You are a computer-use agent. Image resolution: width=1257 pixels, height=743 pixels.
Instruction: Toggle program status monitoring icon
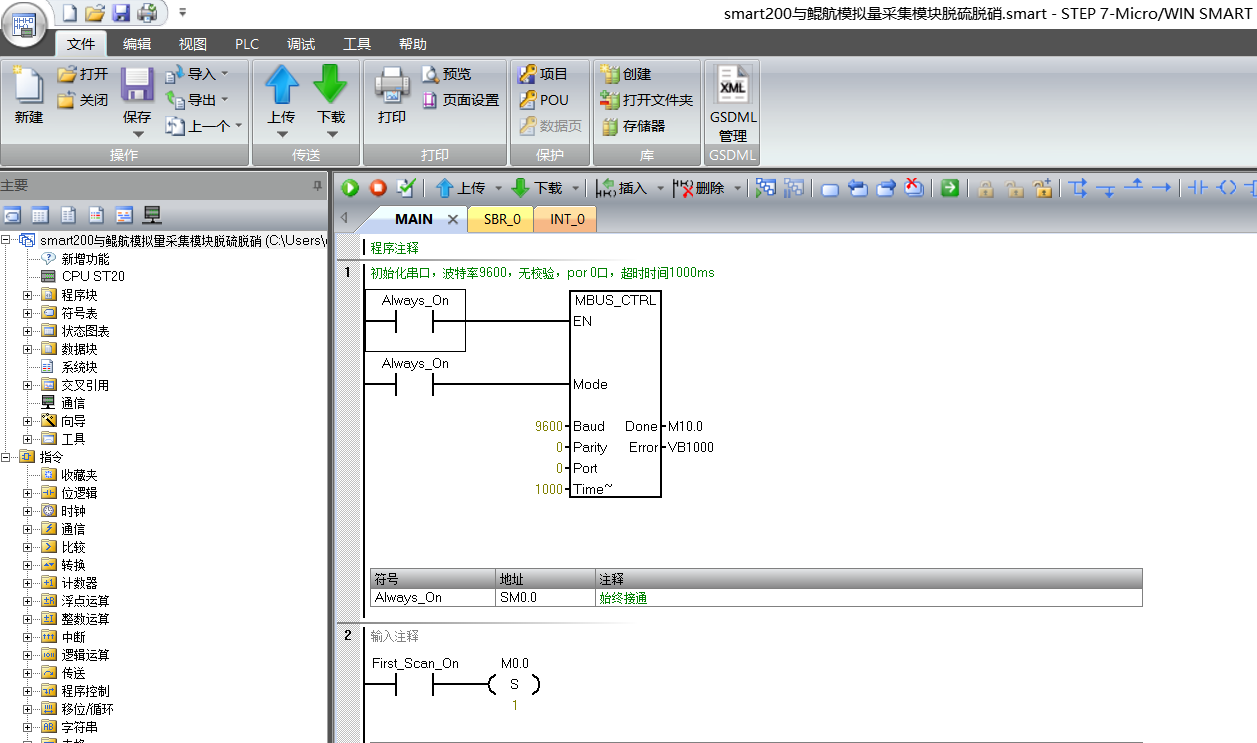(765, 188)
